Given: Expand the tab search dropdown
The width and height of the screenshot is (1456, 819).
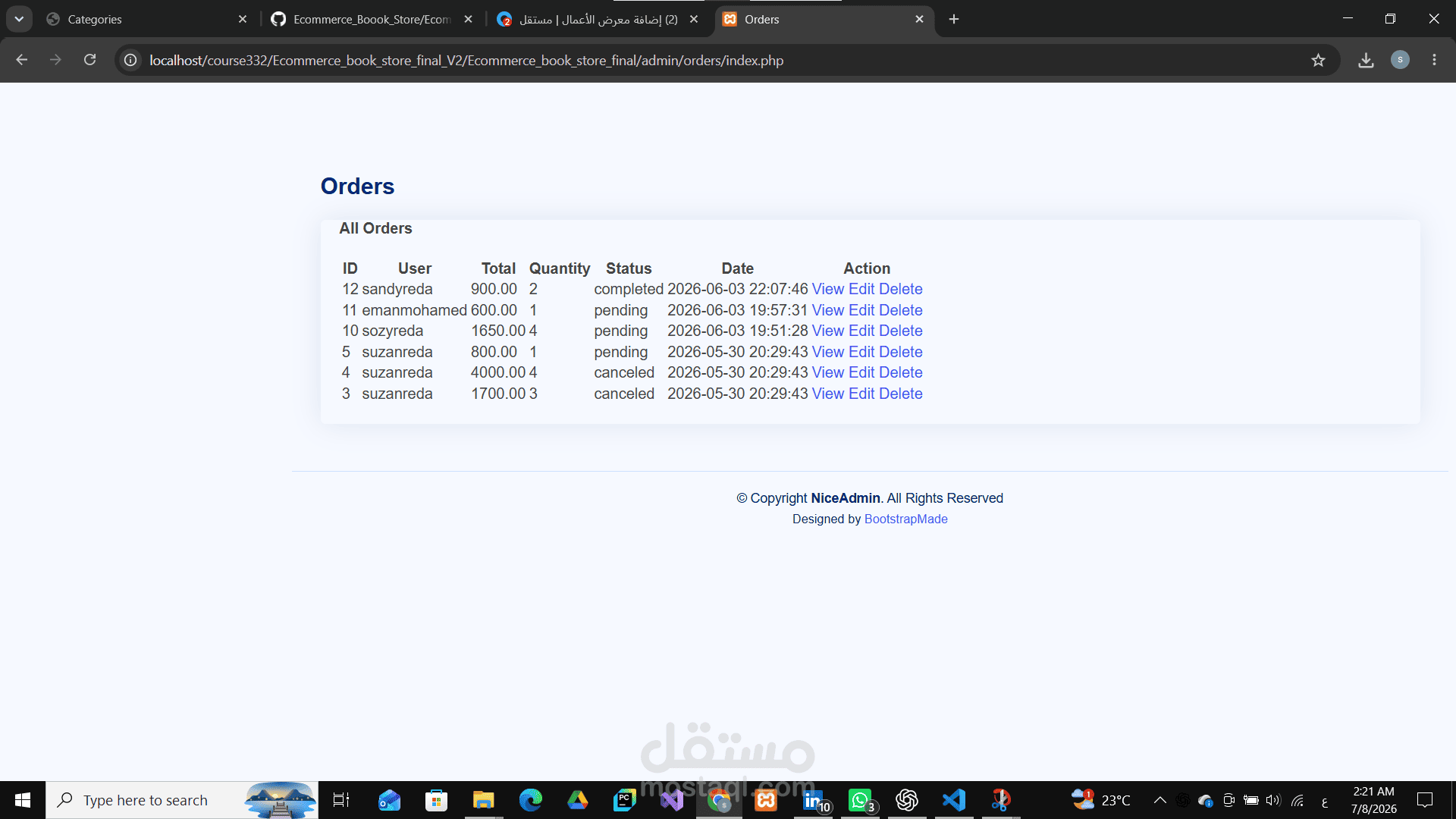Looking at the screenshot, I should 19,19.
